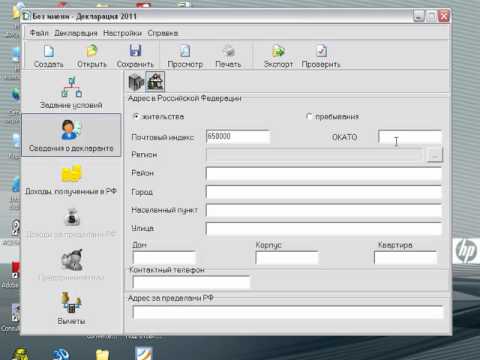Image resolution: width=480 pixels, height=360 pixels.
Task: Select Доходы, полученные в РФ section
Action: pos(71,179)
